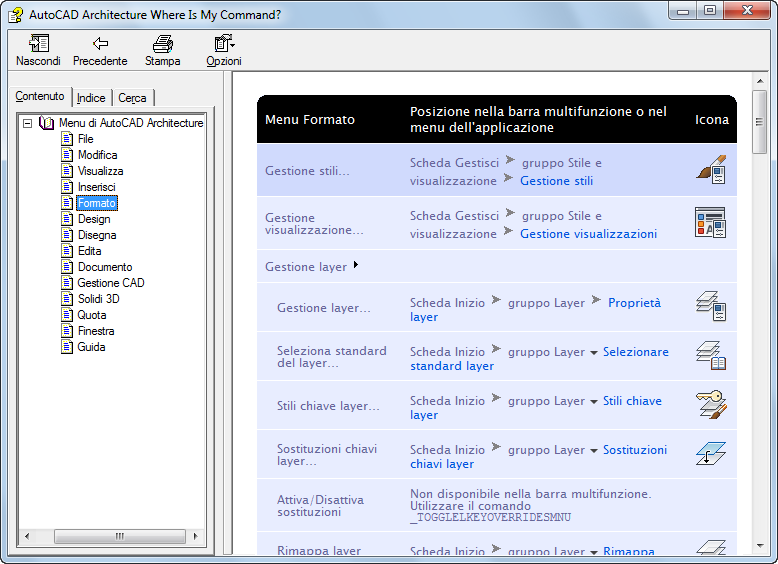Click the Sostituzioni chiavi layer icon
Image resolution: width=778 pixels, height=564 pixels.
[711, 453]
